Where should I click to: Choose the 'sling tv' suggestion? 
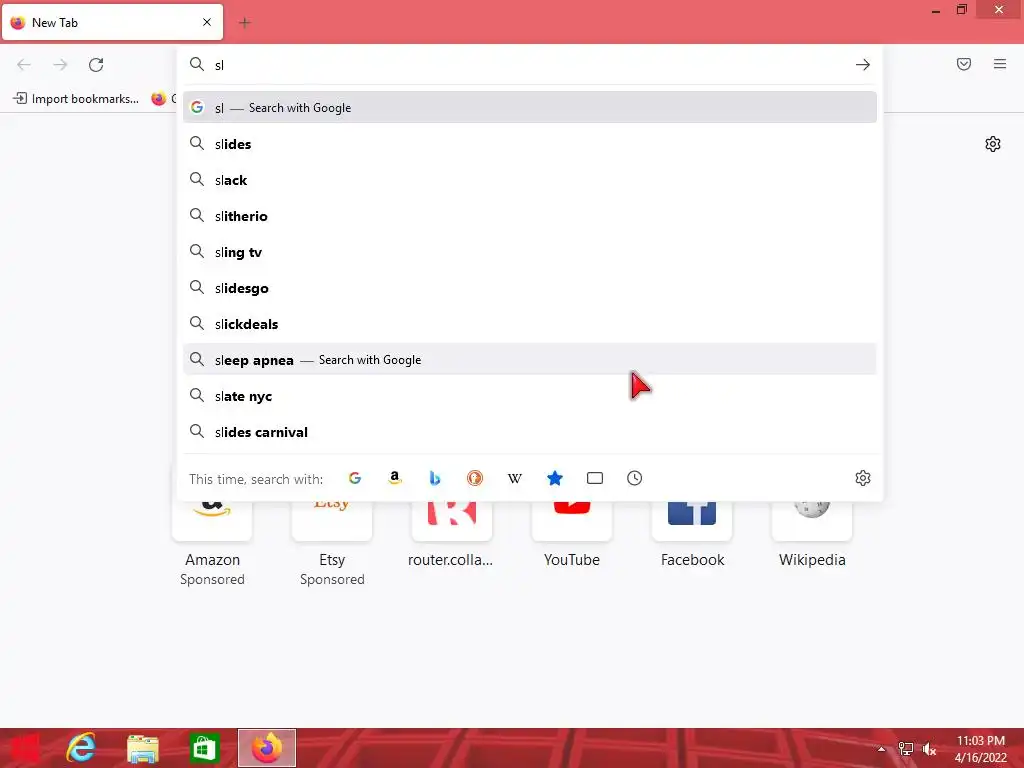tap(530, 252)
